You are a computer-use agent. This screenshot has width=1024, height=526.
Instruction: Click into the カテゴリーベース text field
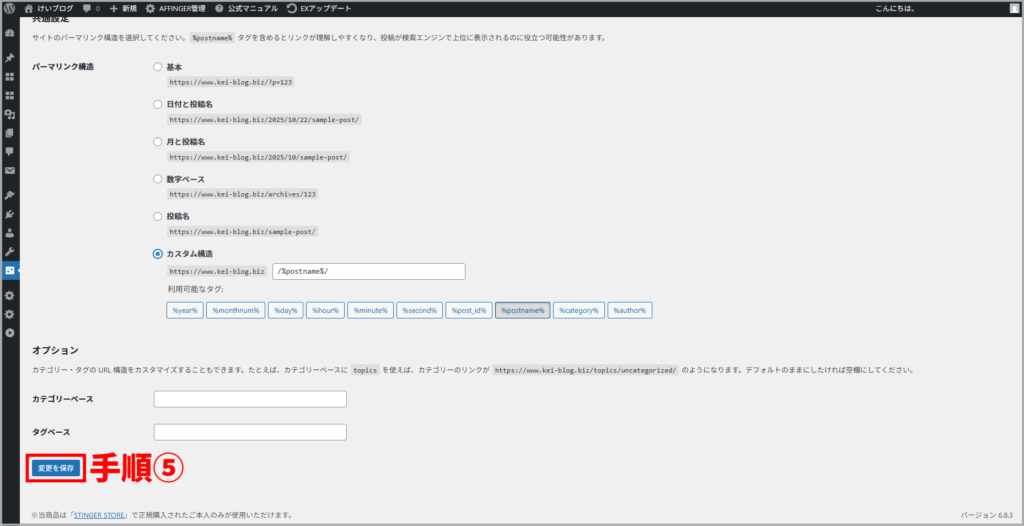tap(250, 399)
